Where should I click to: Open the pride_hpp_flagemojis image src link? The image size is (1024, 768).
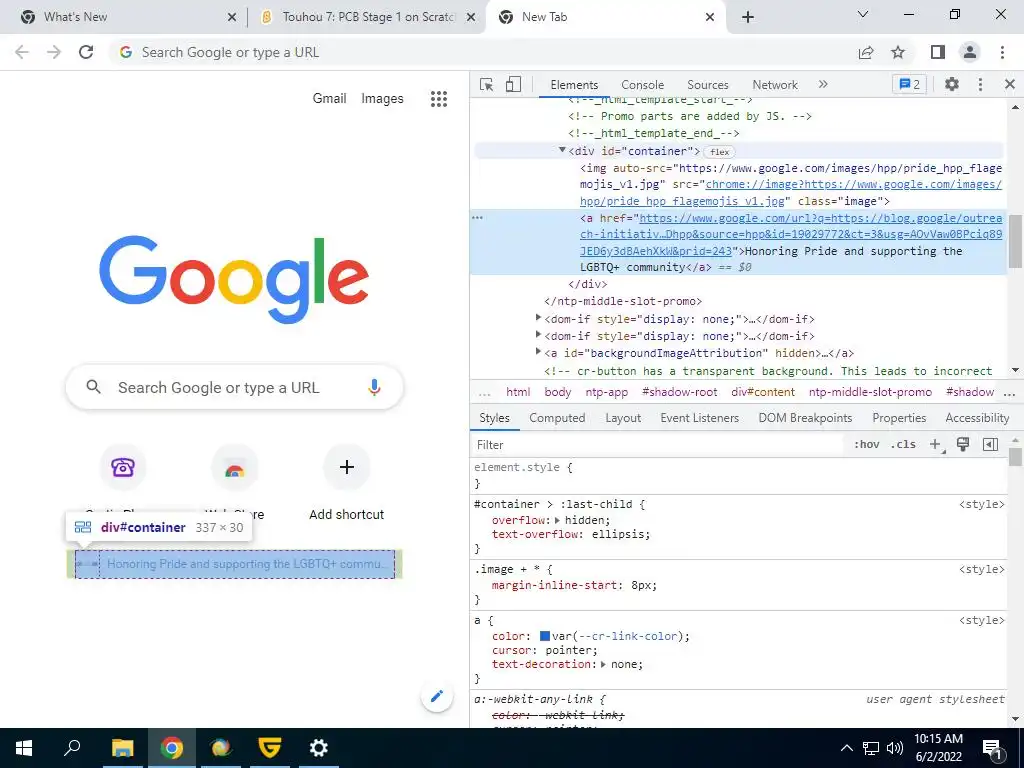790,193
